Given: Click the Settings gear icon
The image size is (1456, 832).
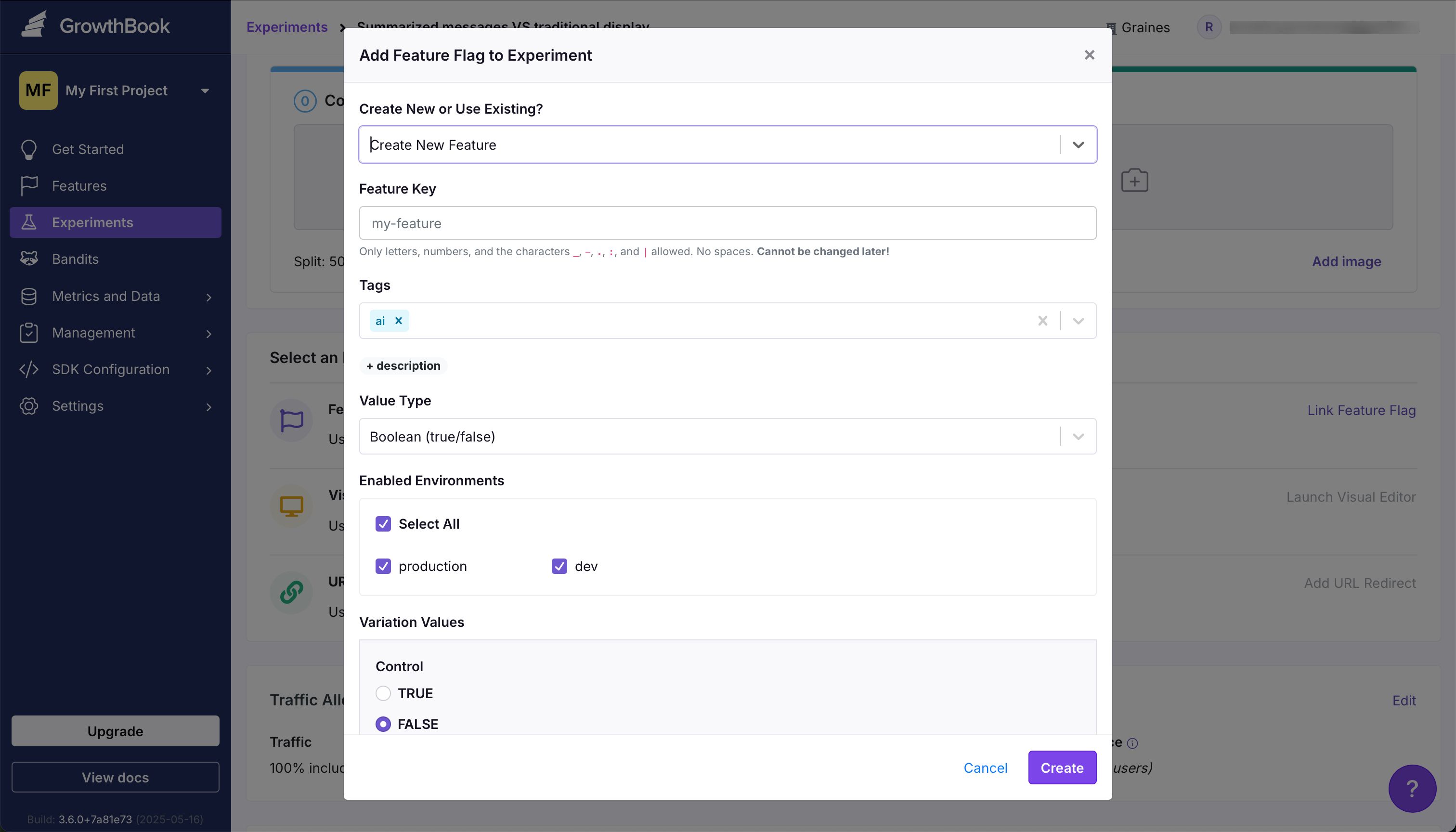Looking at the screenshot, I should tap(28, 406).
